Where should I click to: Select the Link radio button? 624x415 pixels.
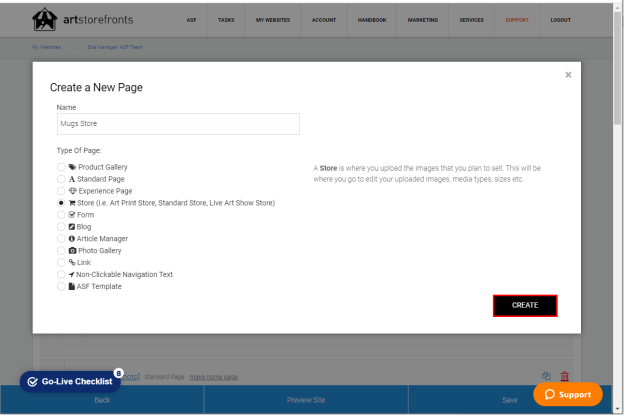61,263
